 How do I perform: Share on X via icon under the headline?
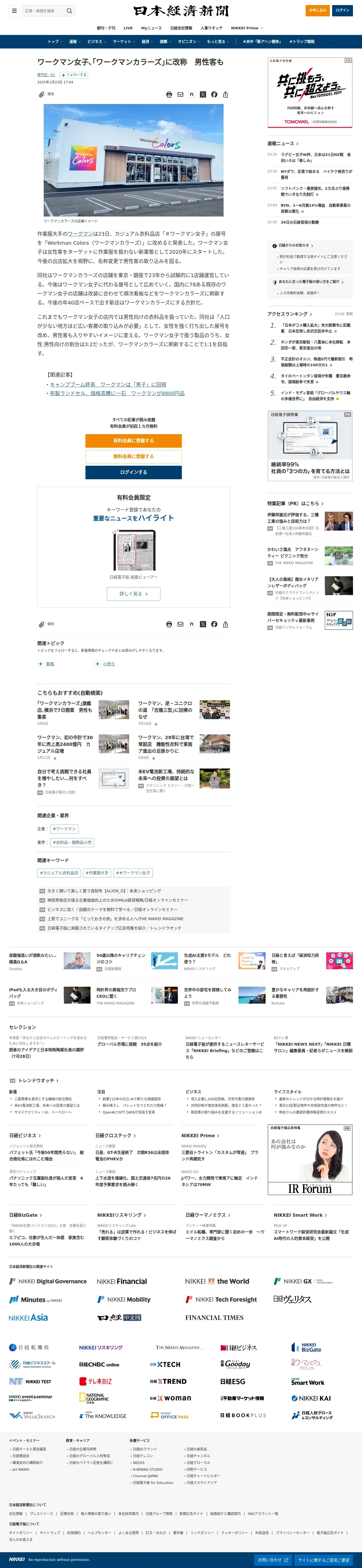click(x=203, y=94)
